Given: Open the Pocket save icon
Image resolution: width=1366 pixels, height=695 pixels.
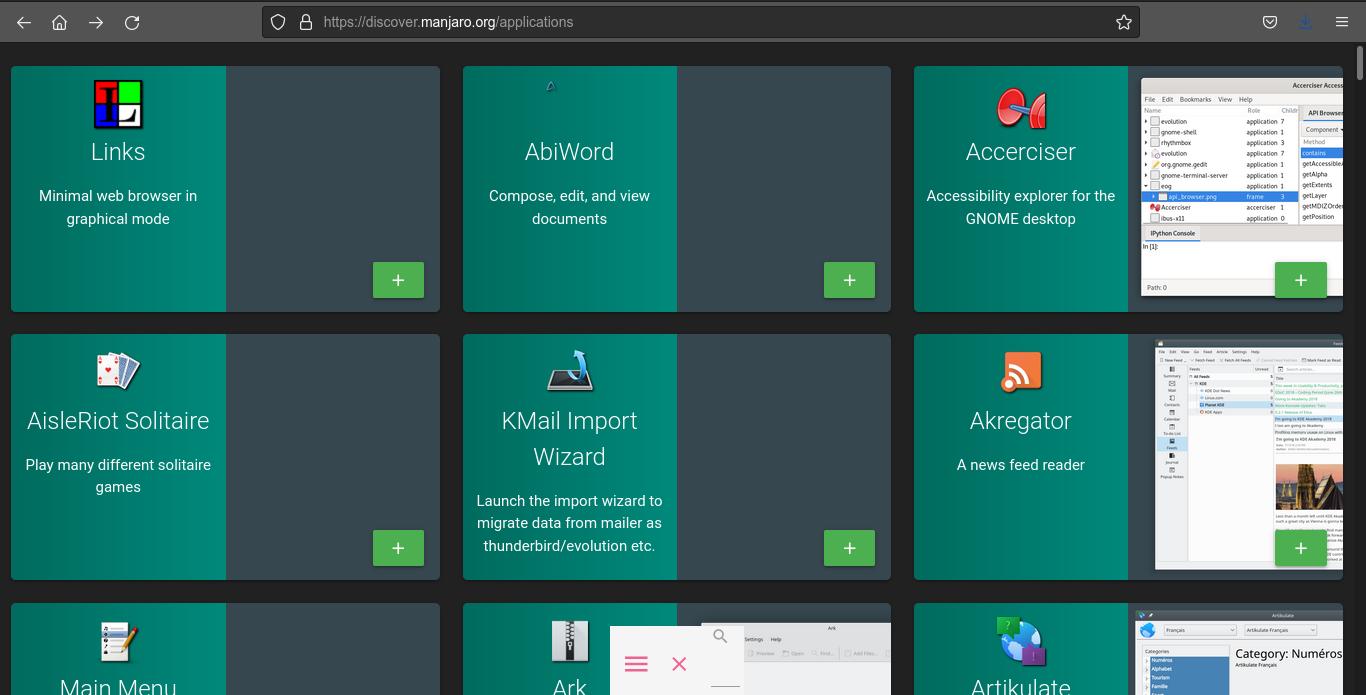Looking at the screenshot, I should 1269,22.
